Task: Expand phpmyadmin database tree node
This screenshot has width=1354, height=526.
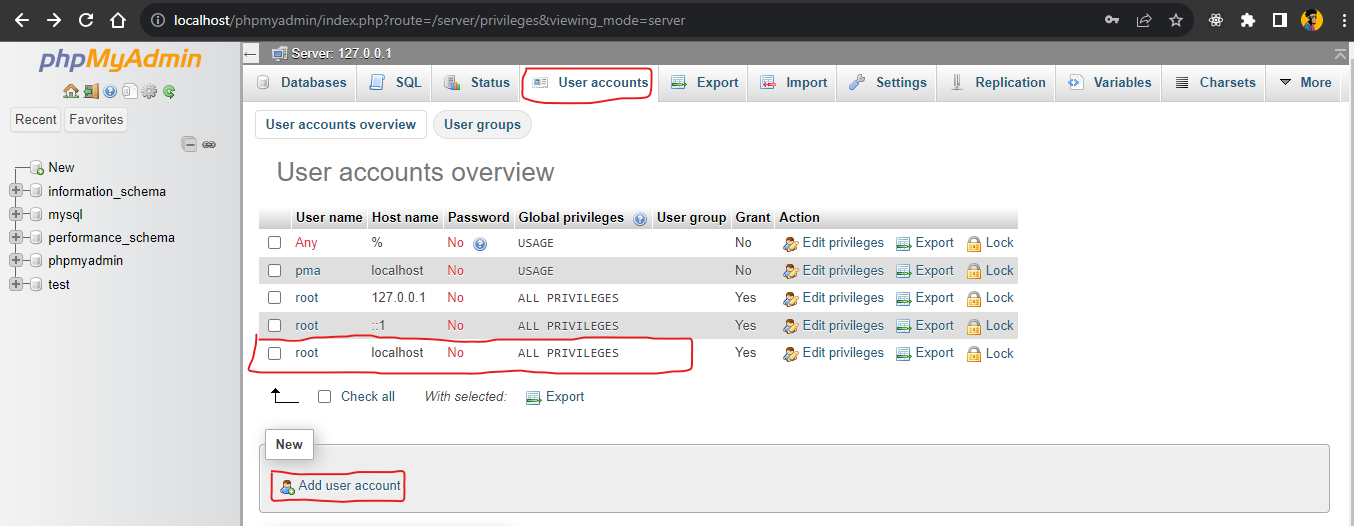Action: 16,261
